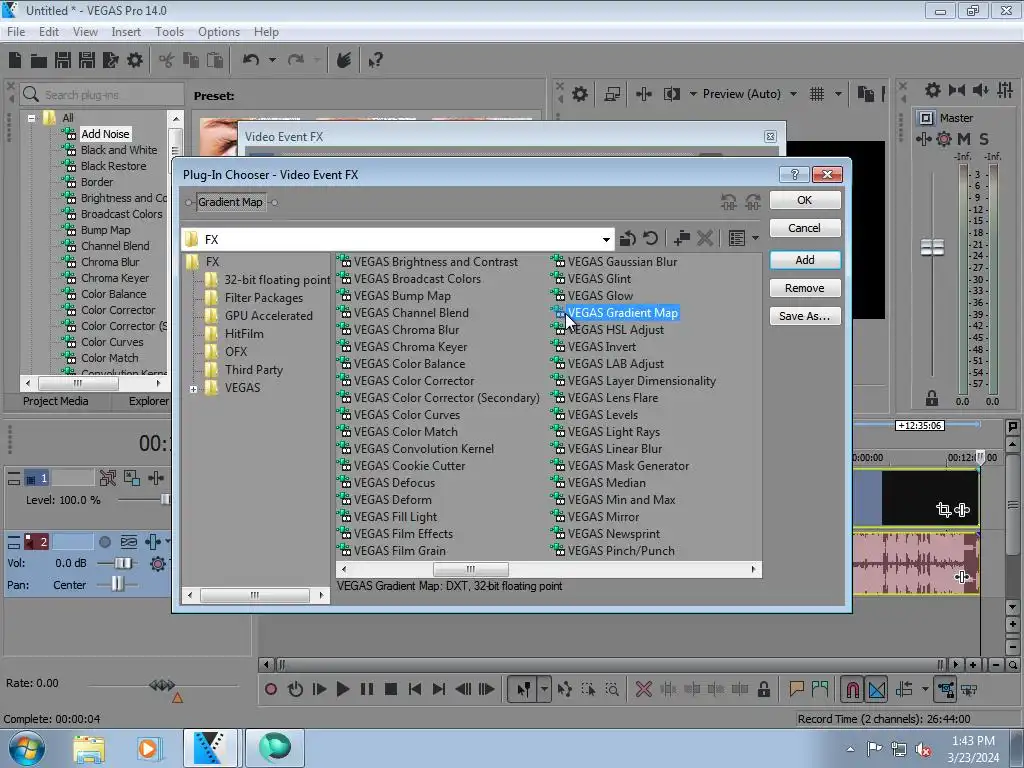Open the File menu
The height and width of the screenshot is (768, 1024).
point(16,31)
